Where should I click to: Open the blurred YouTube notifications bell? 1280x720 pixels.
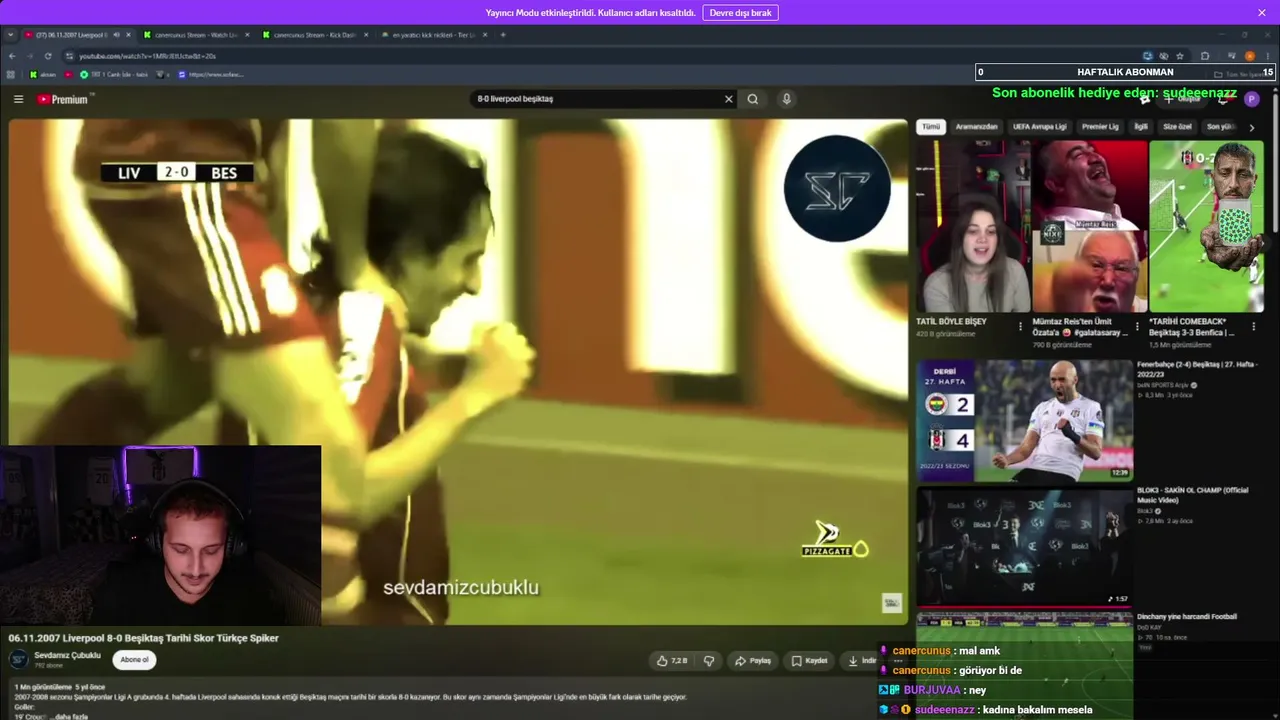coord(1222,99)
